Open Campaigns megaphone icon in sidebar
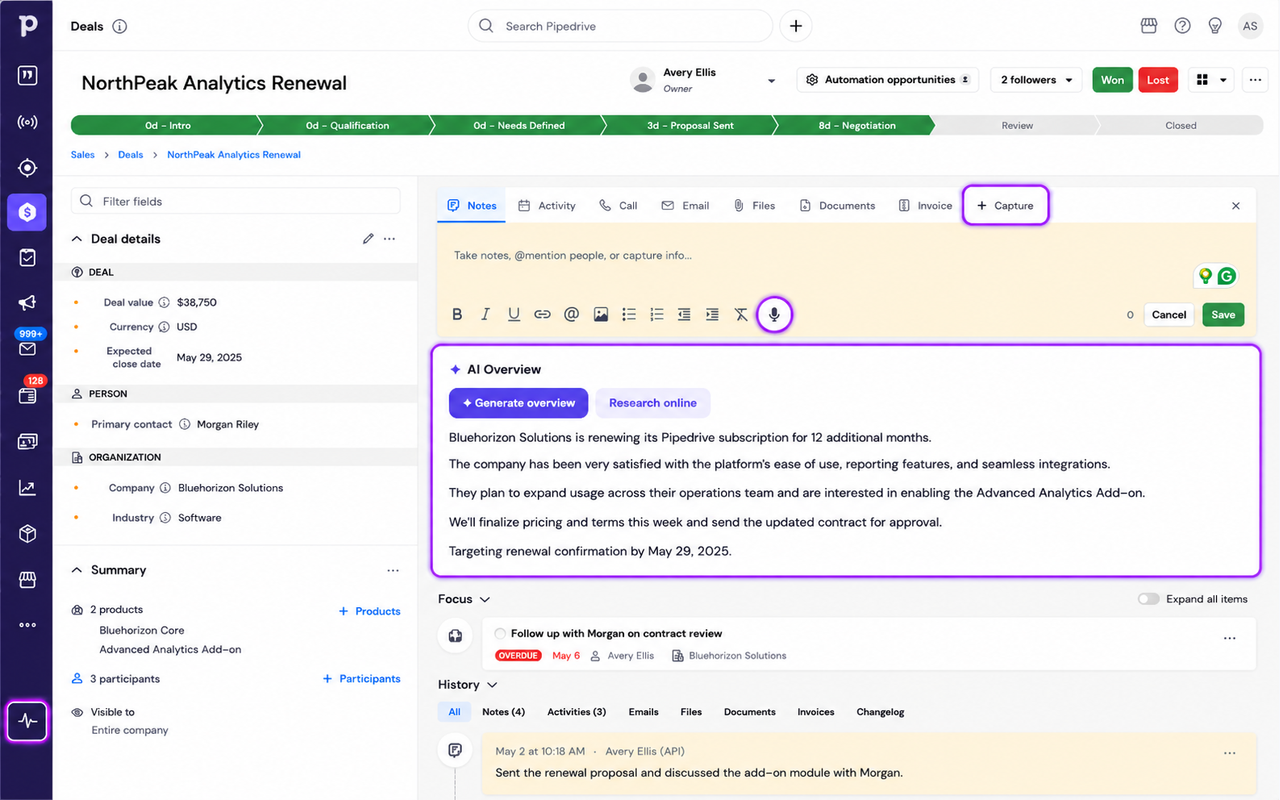The width and height of the screenshot is (1280, 800). pos(27,303)
